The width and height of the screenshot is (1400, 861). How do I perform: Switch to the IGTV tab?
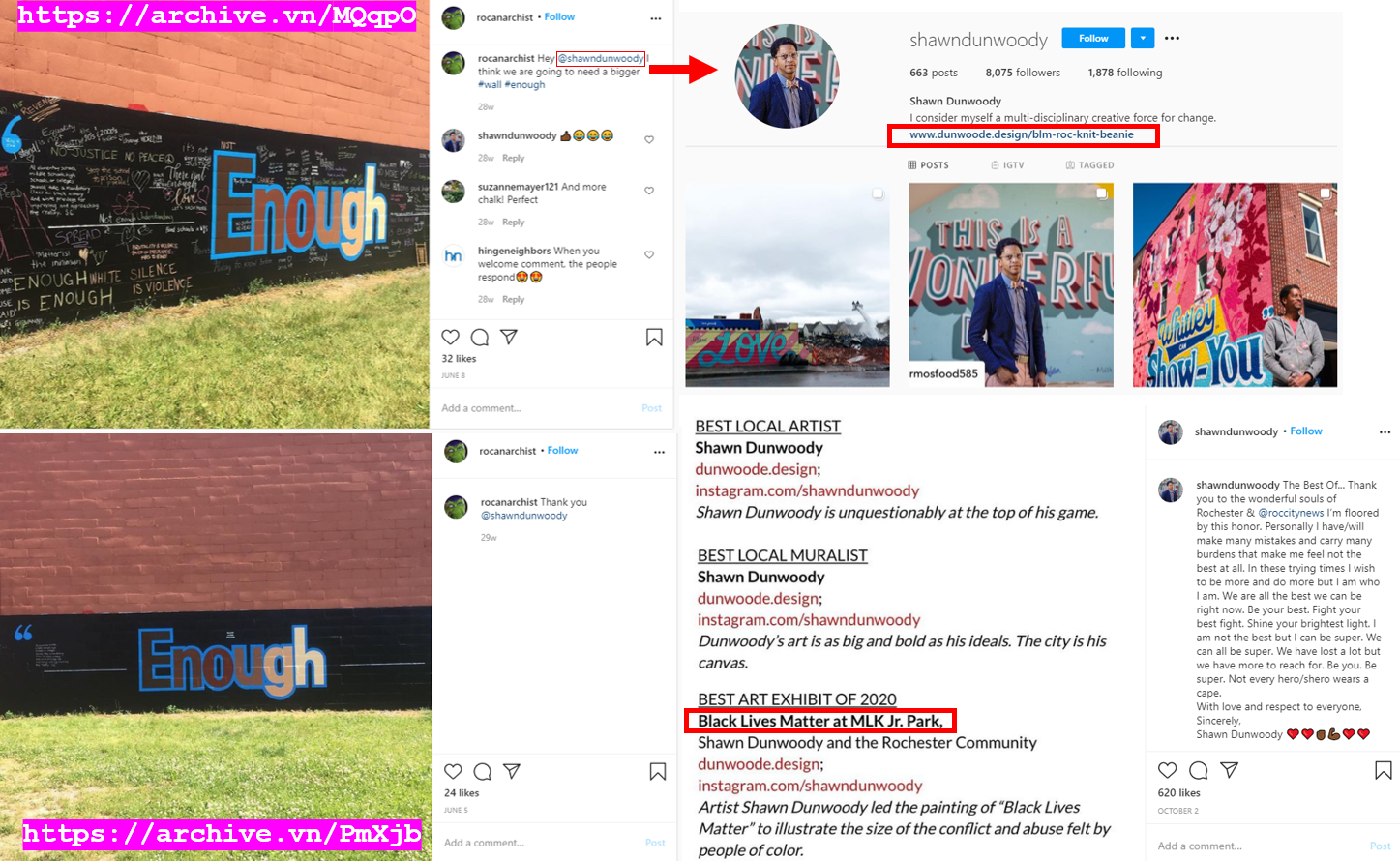tap(1007, 165)
